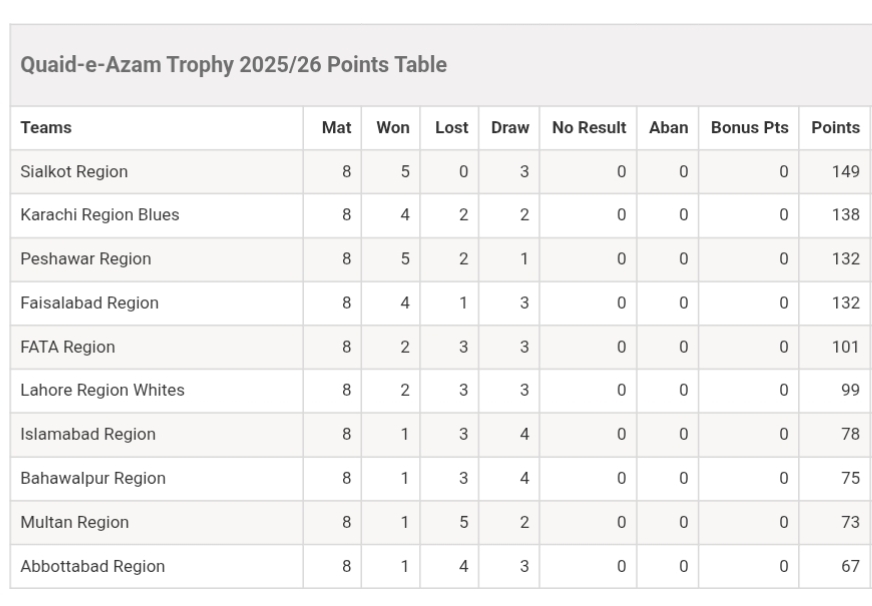Viewport: 872px width, 606px height.
Task: Sort by the Won column header
Action: point(393,128)
